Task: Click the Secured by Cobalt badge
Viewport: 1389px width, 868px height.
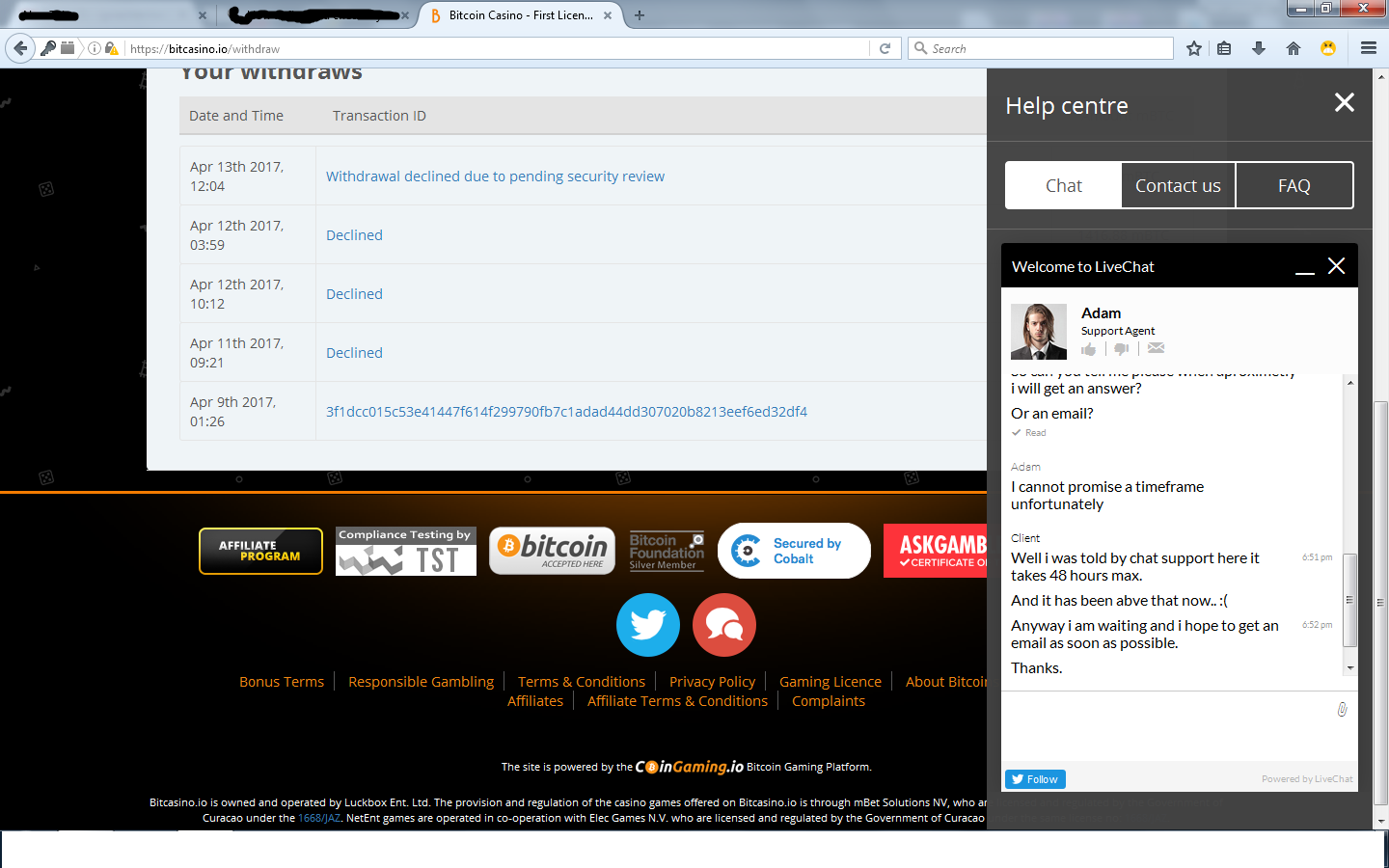Action: [794, 551]
